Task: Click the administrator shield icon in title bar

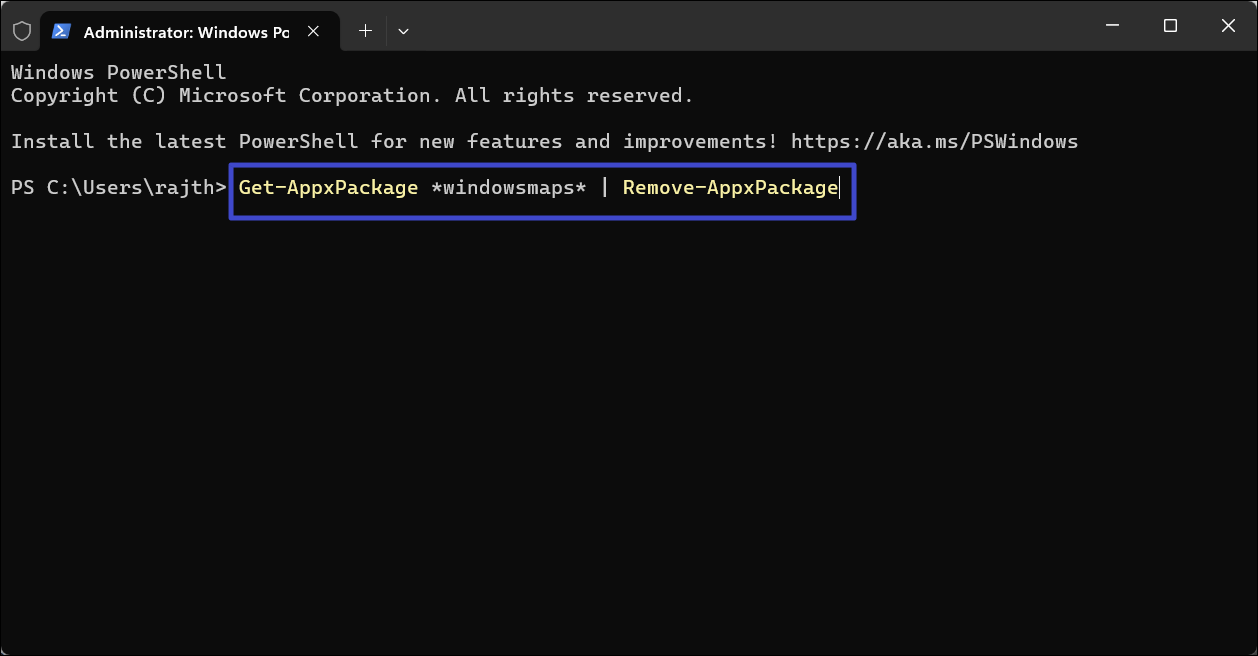Action: (21, 31)
